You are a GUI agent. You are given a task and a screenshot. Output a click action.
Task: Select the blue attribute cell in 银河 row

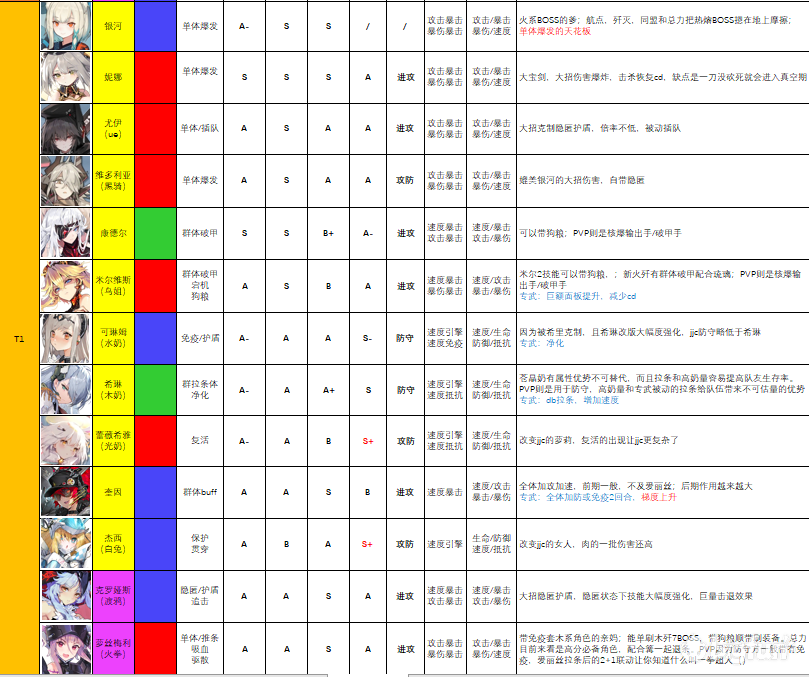(x=155, y=26)
